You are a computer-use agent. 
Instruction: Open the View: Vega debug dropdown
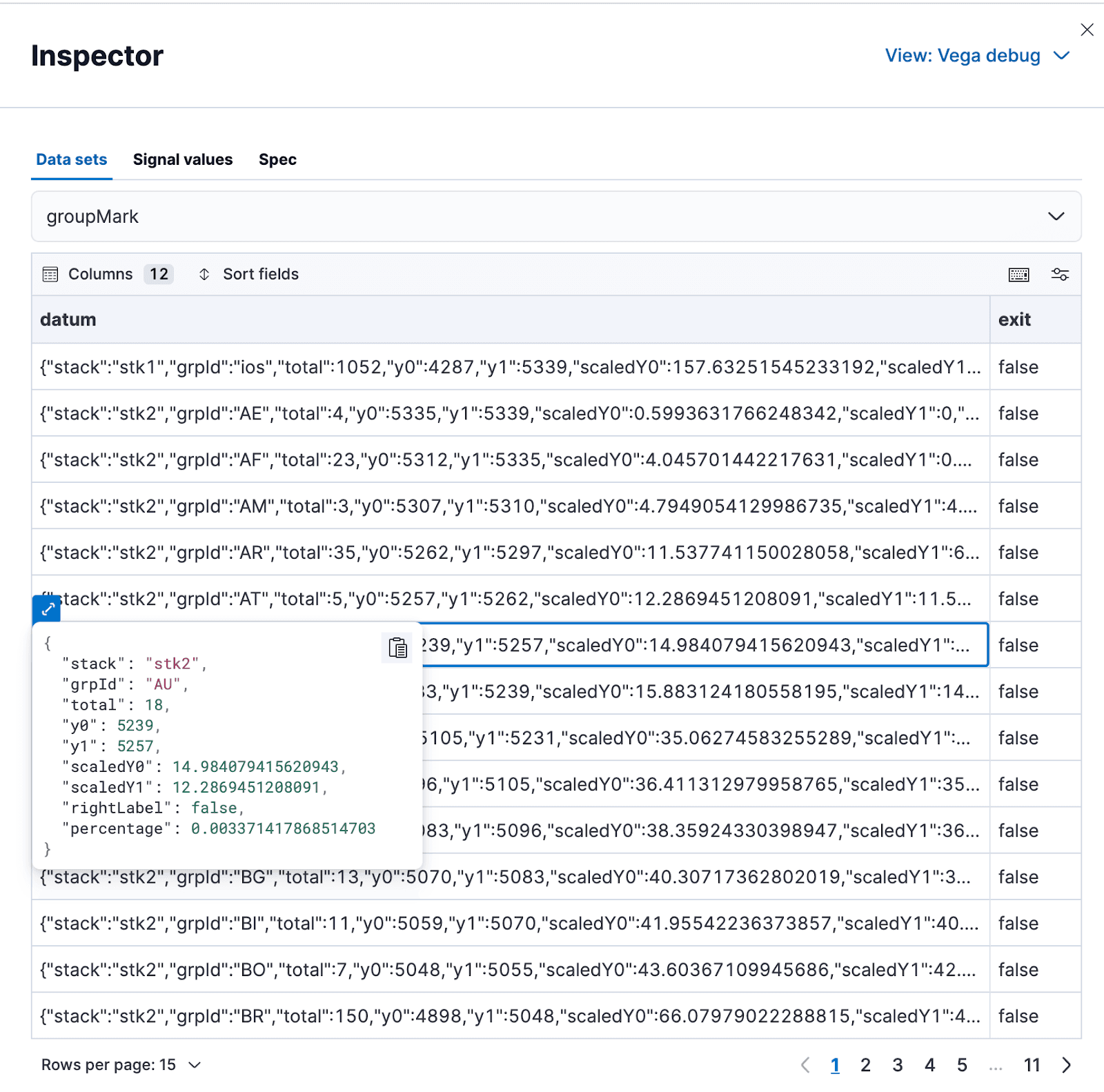[x=977, y=55]
